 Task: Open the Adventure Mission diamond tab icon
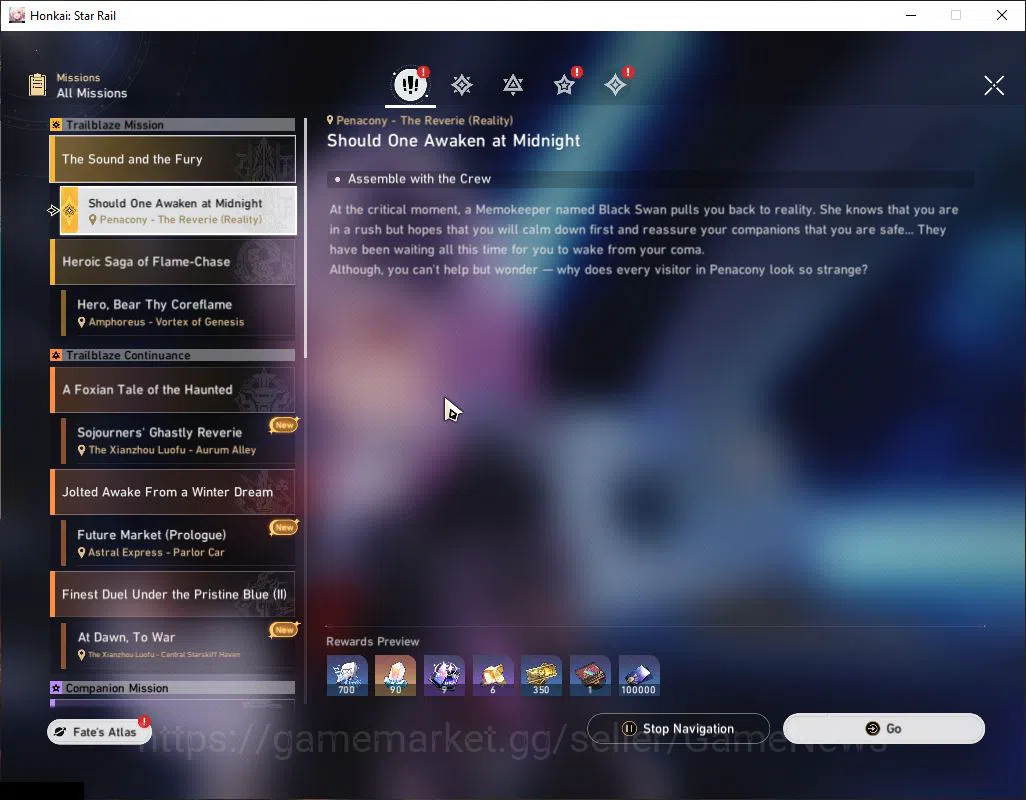pyautogui.click(x=615, y=85)
